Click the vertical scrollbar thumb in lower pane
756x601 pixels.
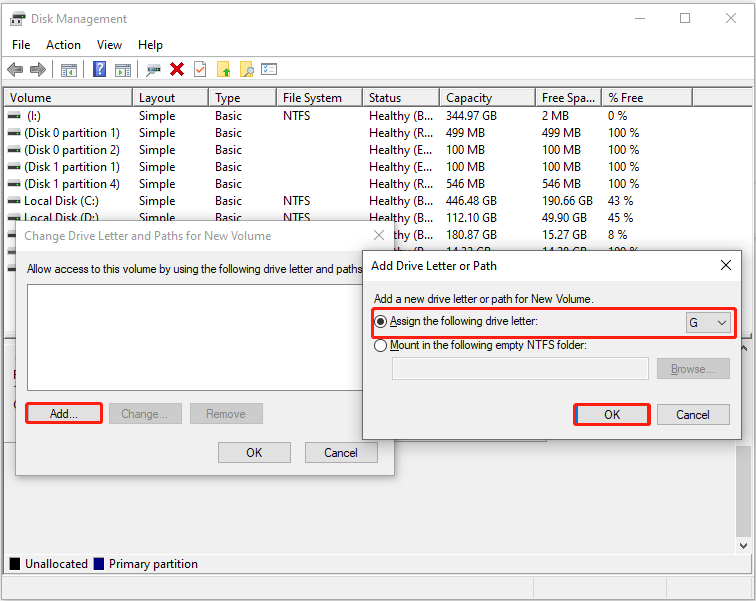(x=743, y=491)
